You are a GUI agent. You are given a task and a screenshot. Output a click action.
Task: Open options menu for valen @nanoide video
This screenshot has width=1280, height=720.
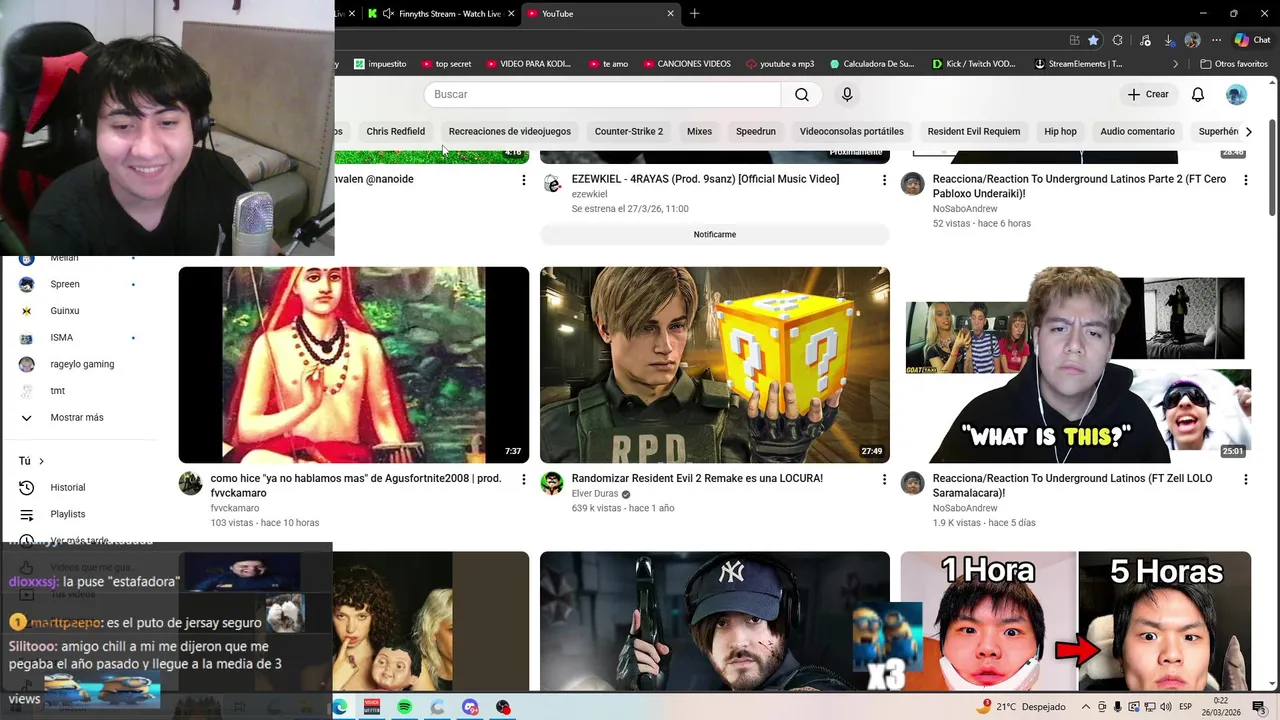point(523,180)
